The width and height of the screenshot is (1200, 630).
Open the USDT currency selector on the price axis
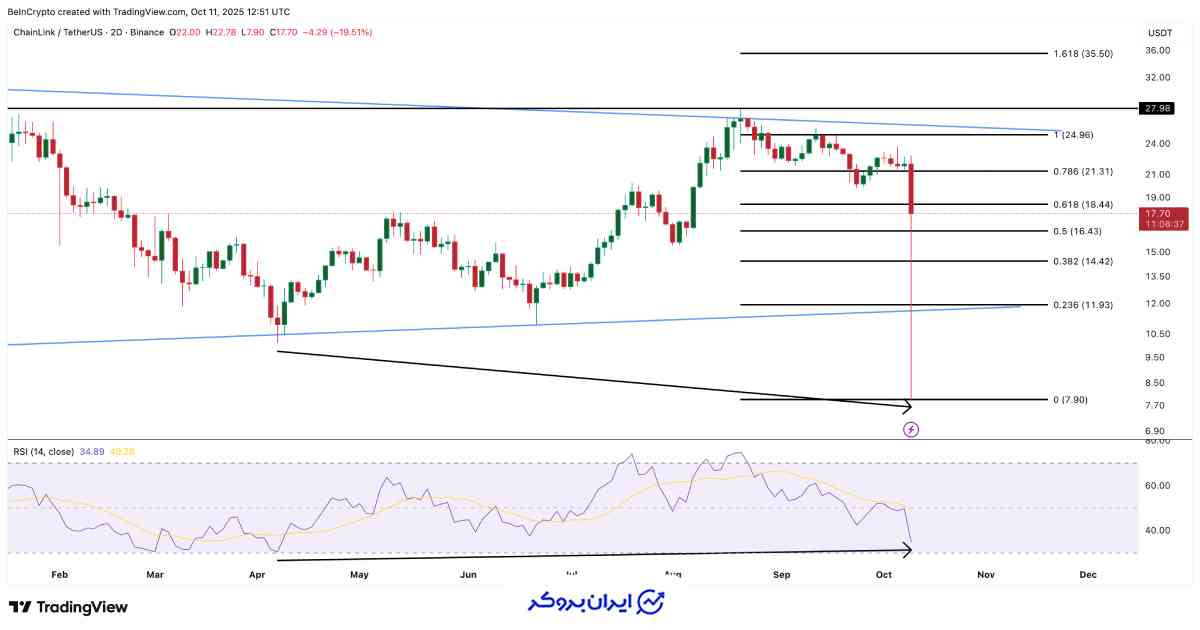click(x=1160, y=33)
